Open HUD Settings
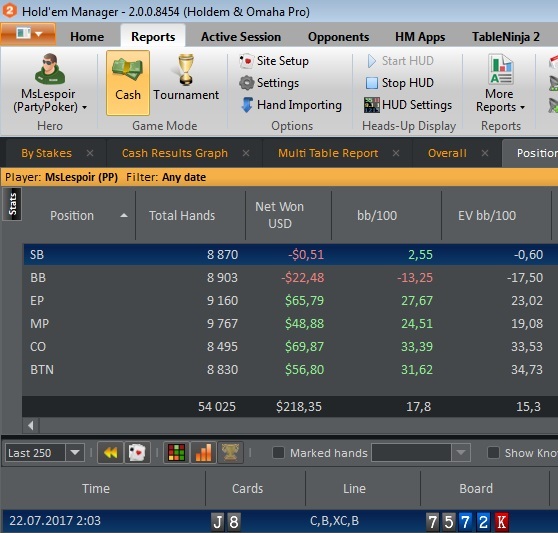558x533 pixels. pyautogui.click(x=408, y=105)
